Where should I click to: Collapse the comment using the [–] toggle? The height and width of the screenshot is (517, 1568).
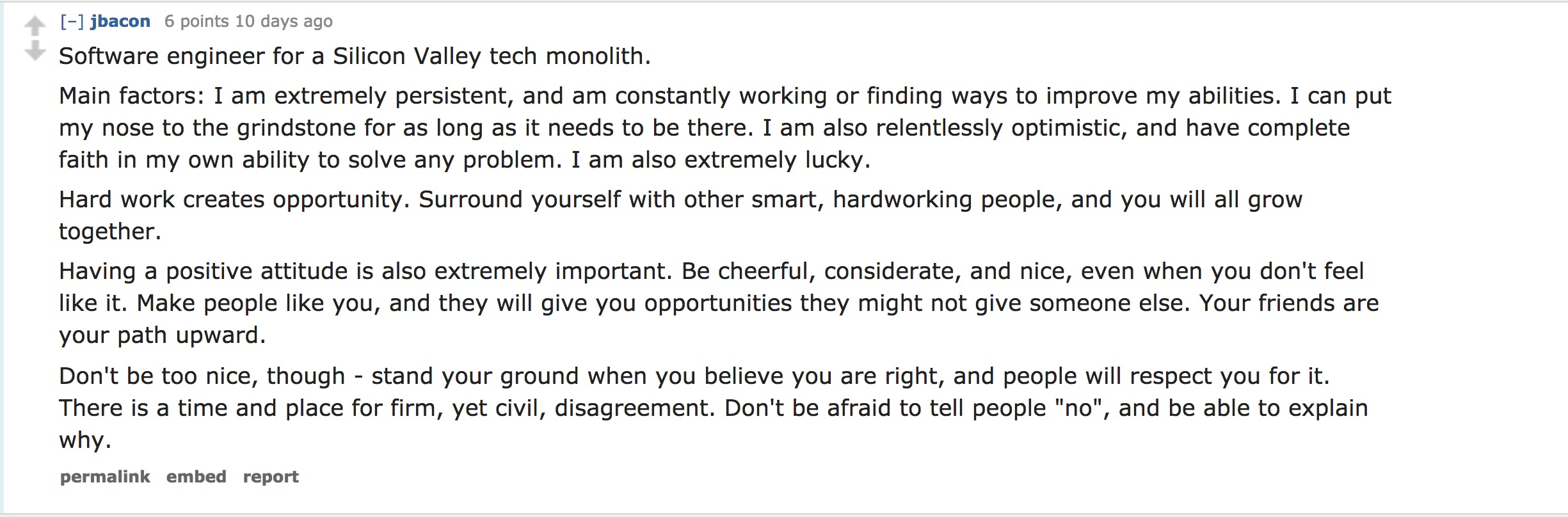coord(72,21)
